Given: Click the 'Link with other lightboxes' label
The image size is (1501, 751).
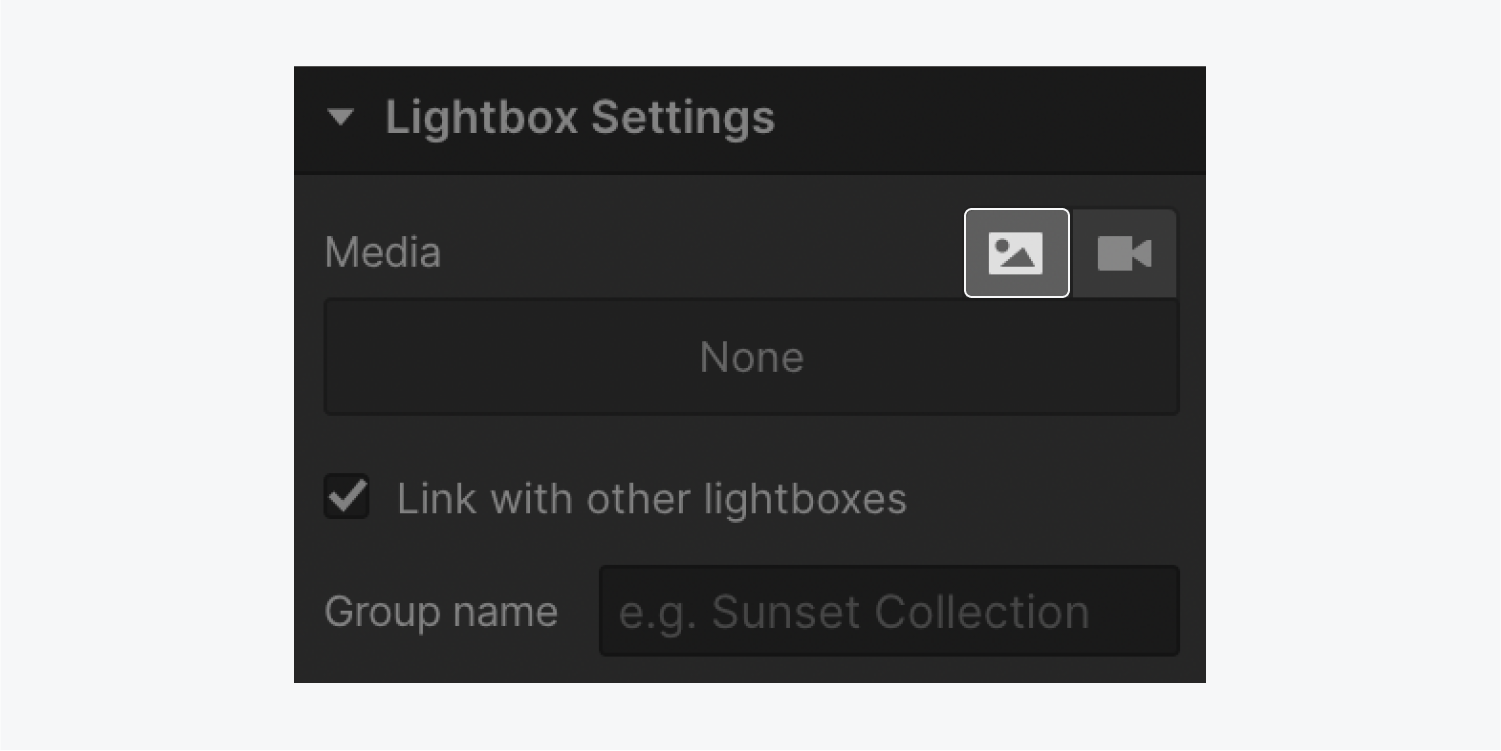Looking at the screenshot, I should pos(652,499).
